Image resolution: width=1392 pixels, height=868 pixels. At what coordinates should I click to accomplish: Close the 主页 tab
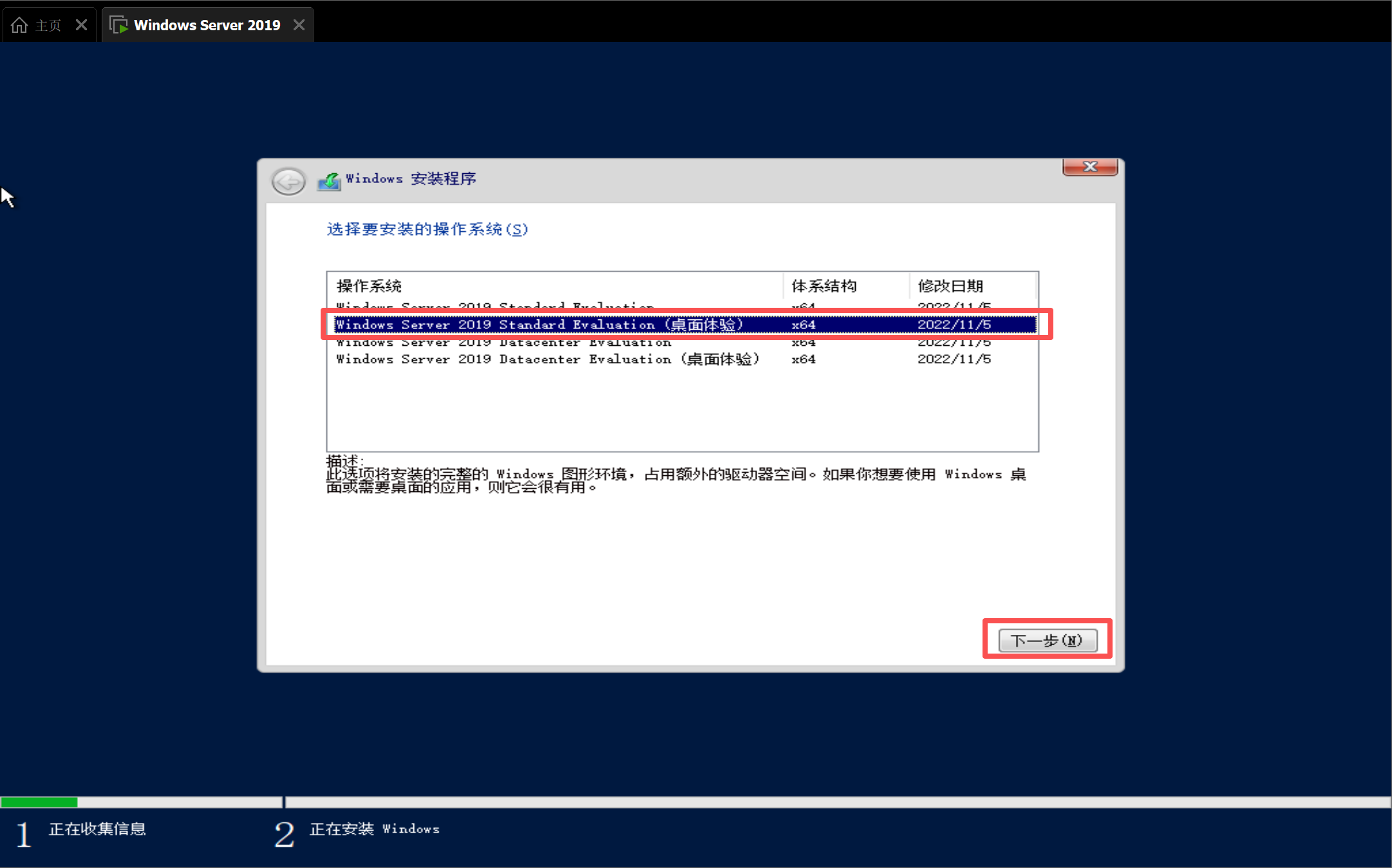click(x=81, y=25)
